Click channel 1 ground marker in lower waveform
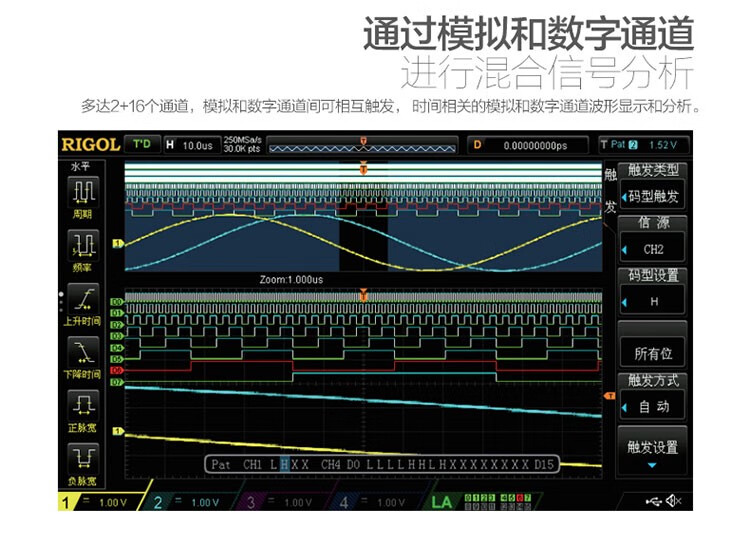750x545 pixels. click(118, 431)
